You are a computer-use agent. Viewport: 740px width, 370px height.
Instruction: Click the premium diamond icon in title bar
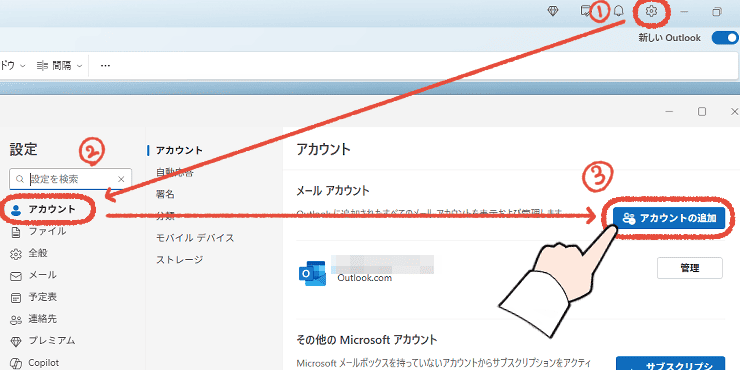pos(553,11)
